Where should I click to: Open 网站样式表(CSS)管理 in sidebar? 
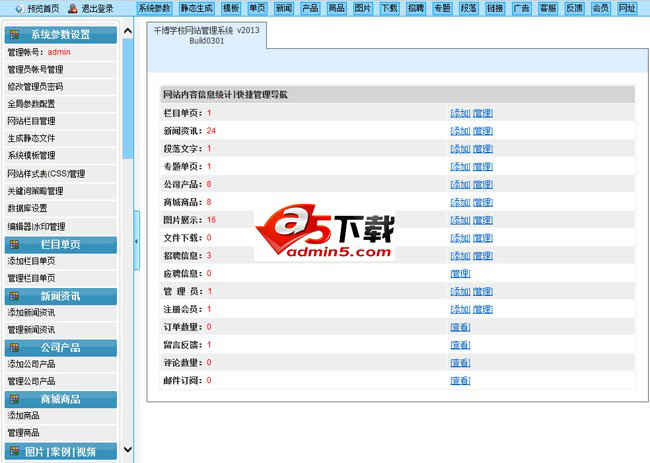[x=46, y=174]
